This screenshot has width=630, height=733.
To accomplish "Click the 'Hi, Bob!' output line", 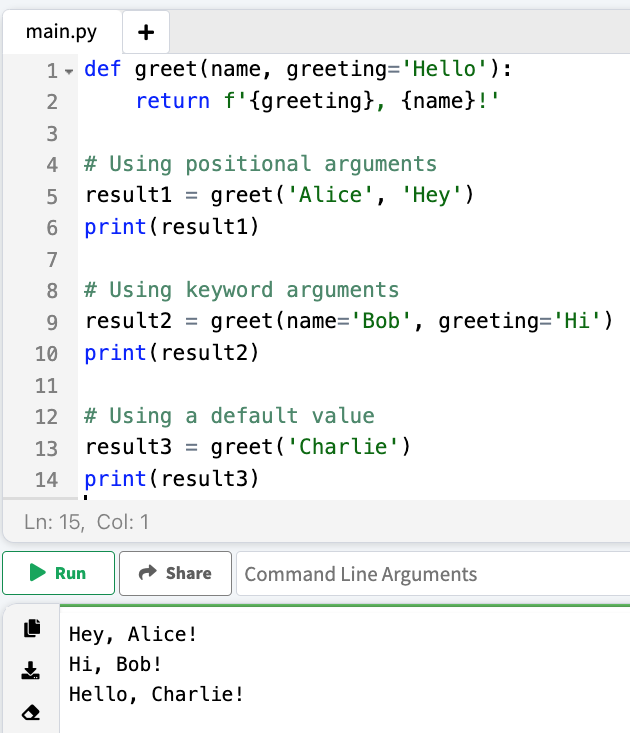I will 115,664.
